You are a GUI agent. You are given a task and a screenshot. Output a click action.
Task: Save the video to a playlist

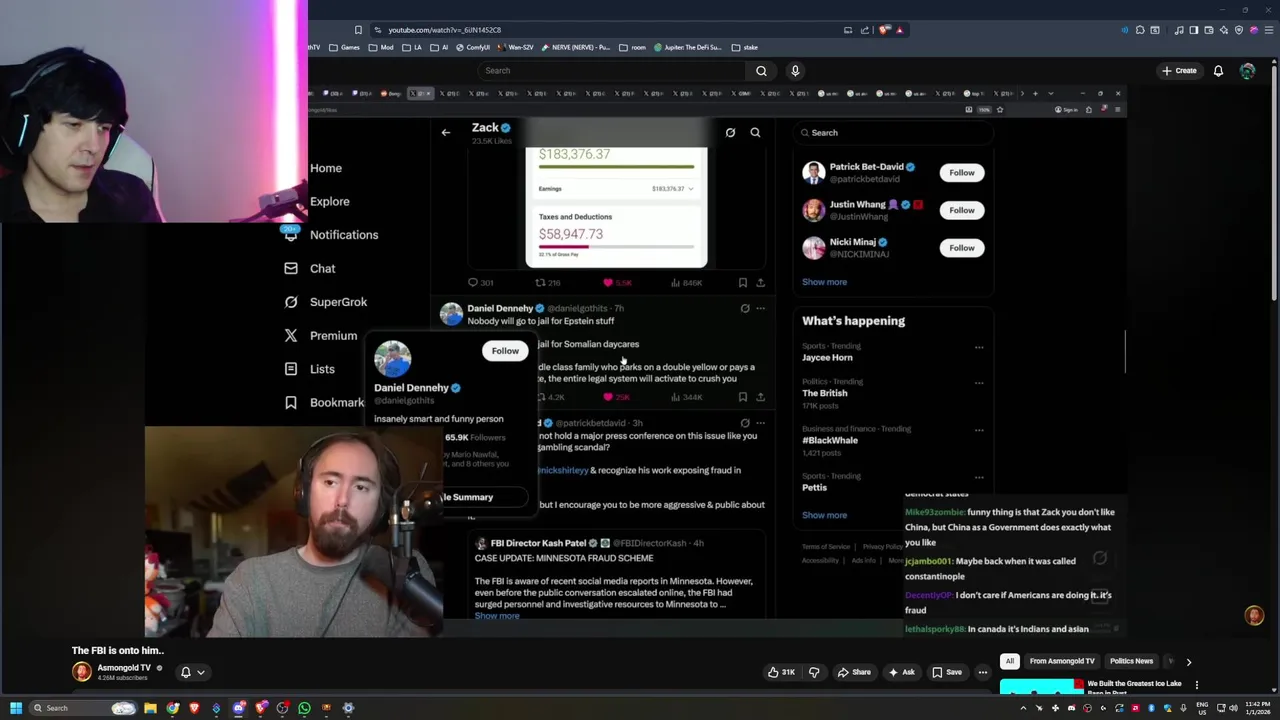[946, 672]
